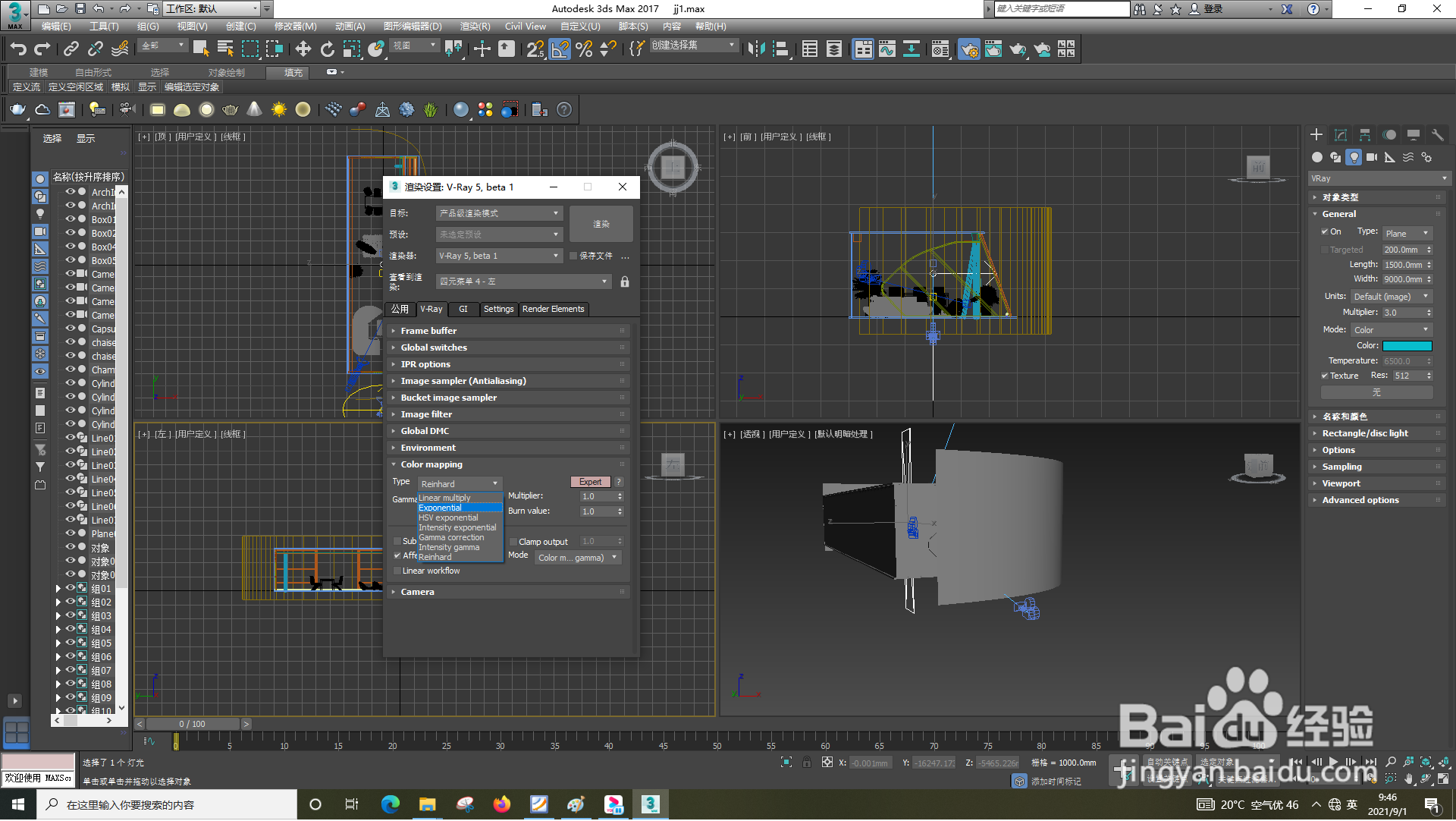Click the Select by Name icon in the toolbar
The width and height of the screenshot is (1456, 821).
[226, 49]
